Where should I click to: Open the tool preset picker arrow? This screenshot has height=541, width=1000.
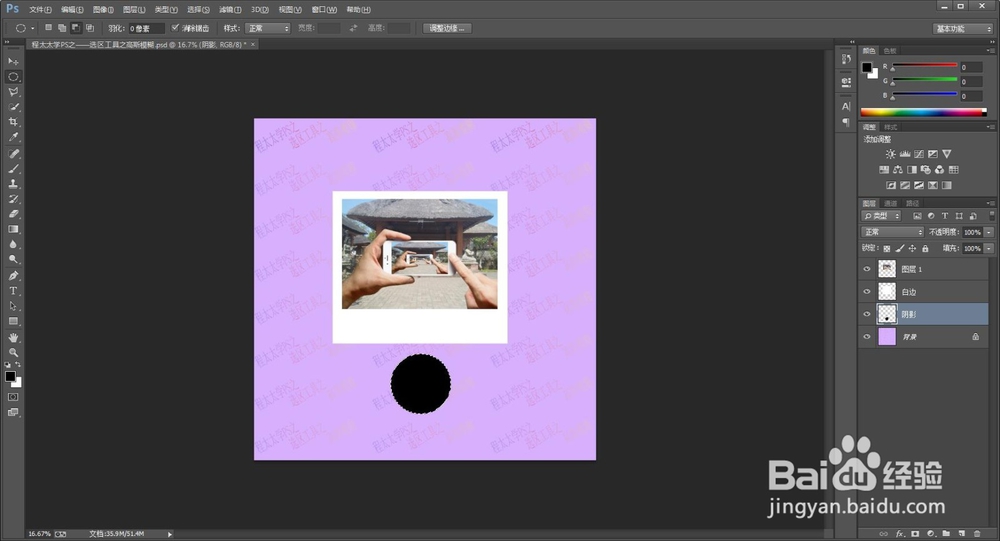(x=33, y=28)
